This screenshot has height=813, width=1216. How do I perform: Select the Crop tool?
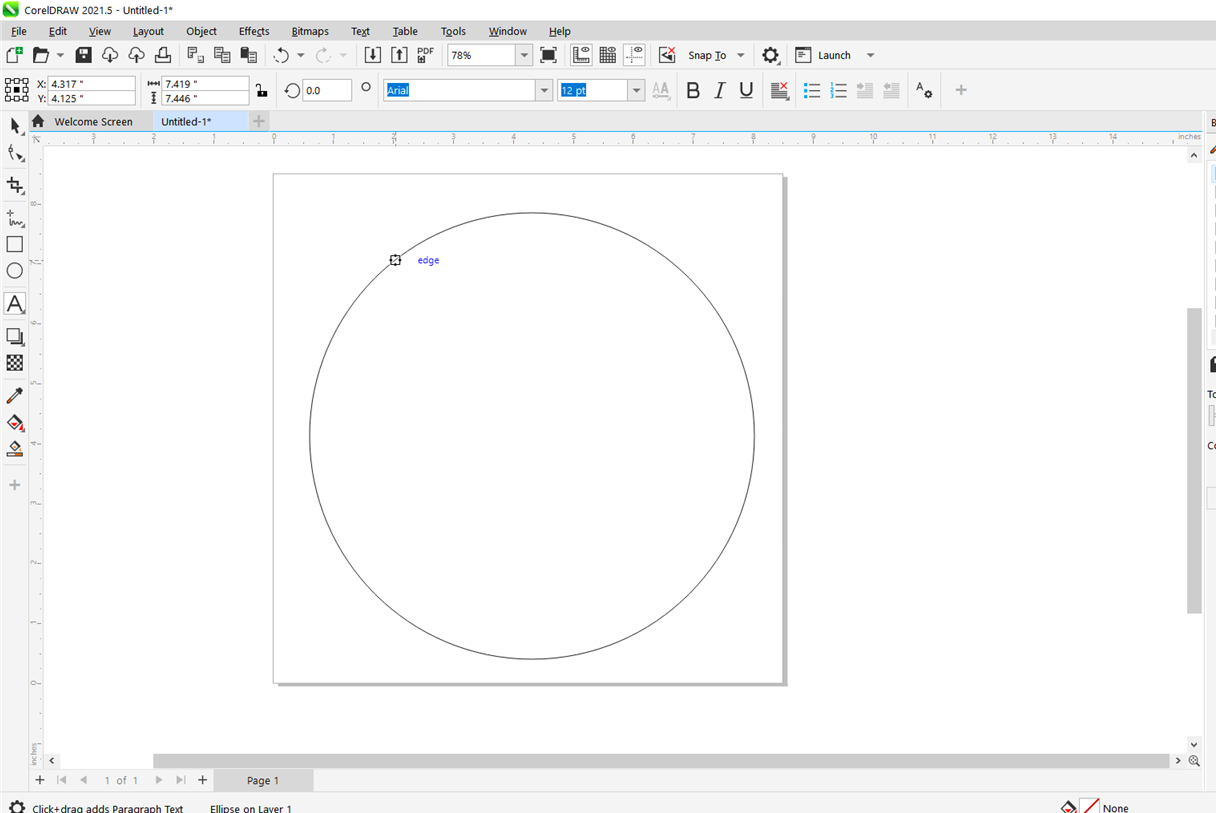15,186
